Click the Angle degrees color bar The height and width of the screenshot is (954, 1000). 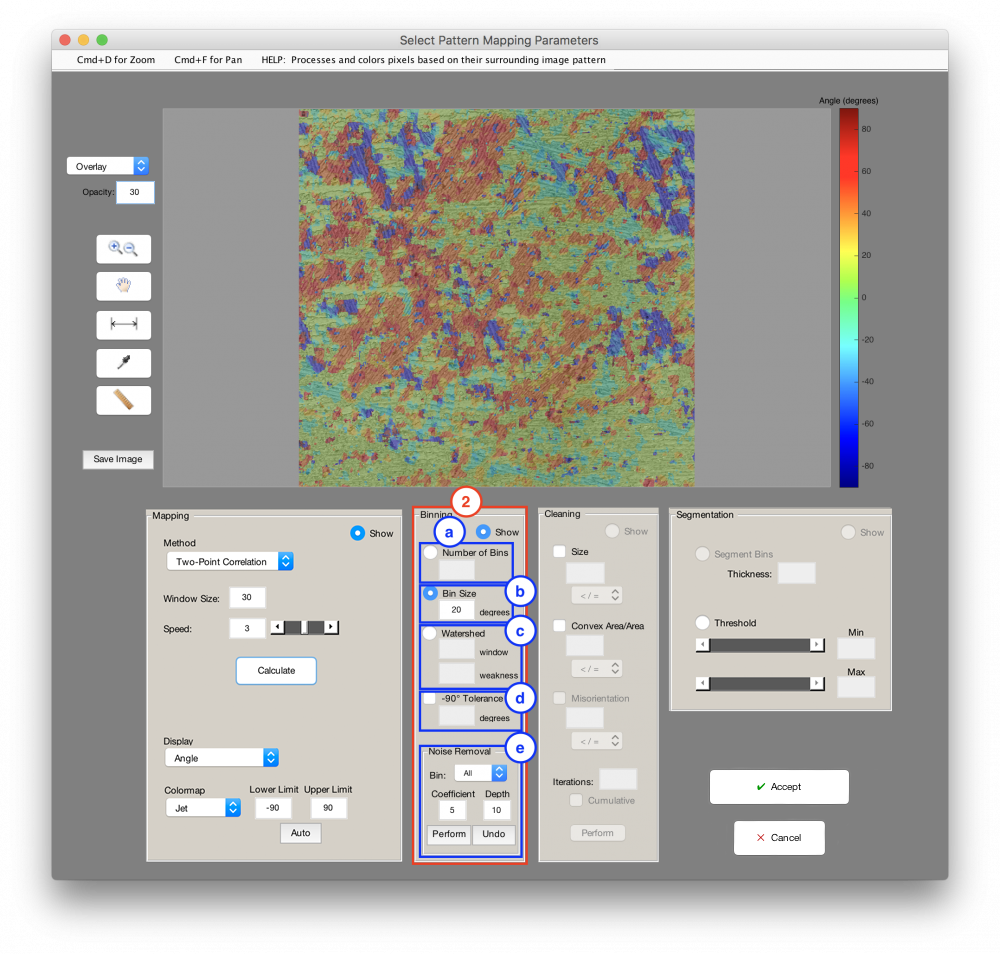coord(849,298)
